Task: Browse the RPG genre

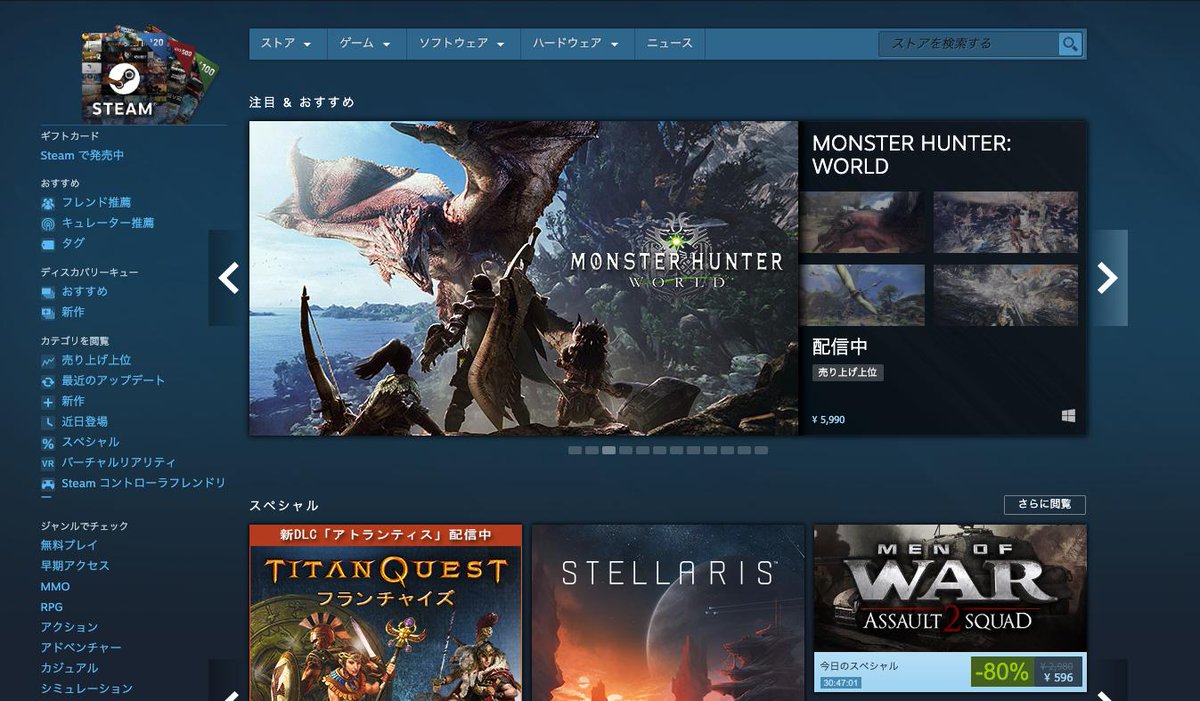Action: point(52,607)
